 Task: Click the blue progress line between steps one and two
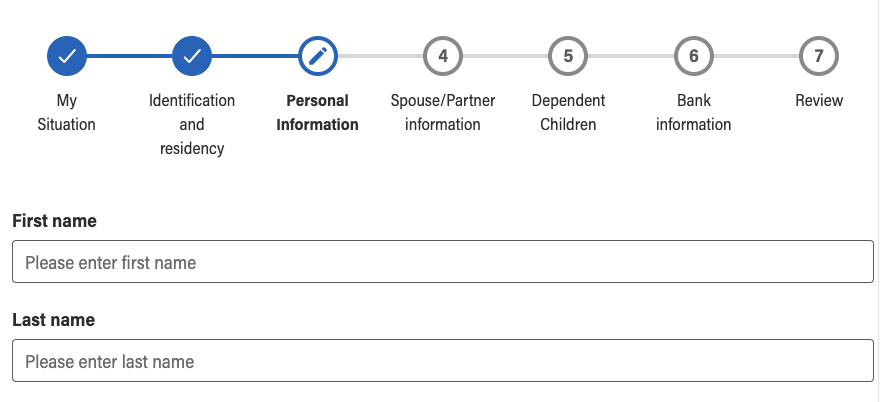point(130,56)
